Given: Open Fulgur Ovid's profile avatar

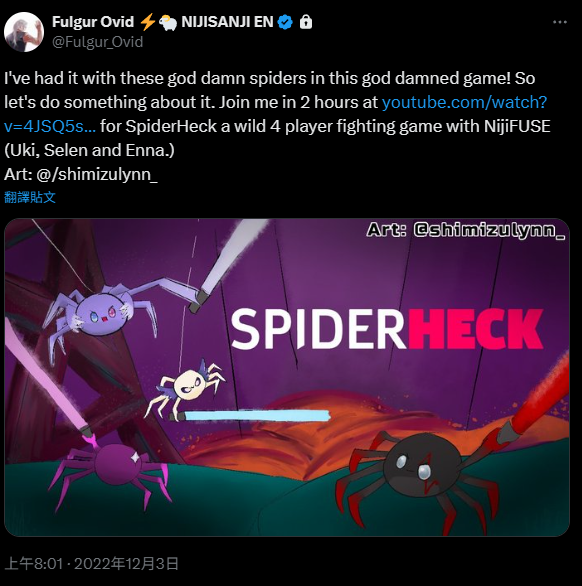Looking at the screenshot, I should pyautogui.click(x=24, y=32).
